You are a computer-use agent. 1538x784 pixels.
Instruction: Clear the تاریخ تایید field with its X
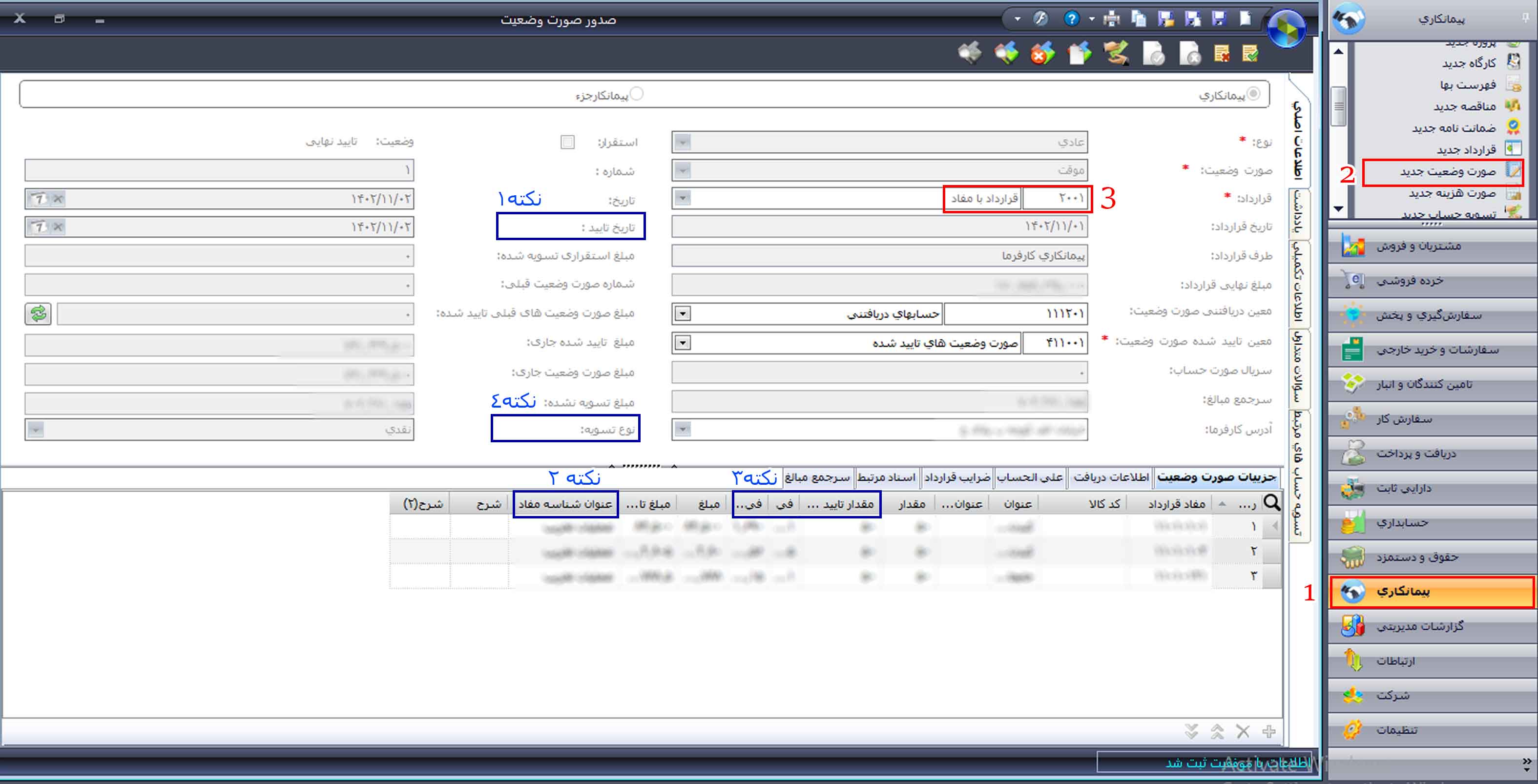pyautogui.click(x=58, y=227)
